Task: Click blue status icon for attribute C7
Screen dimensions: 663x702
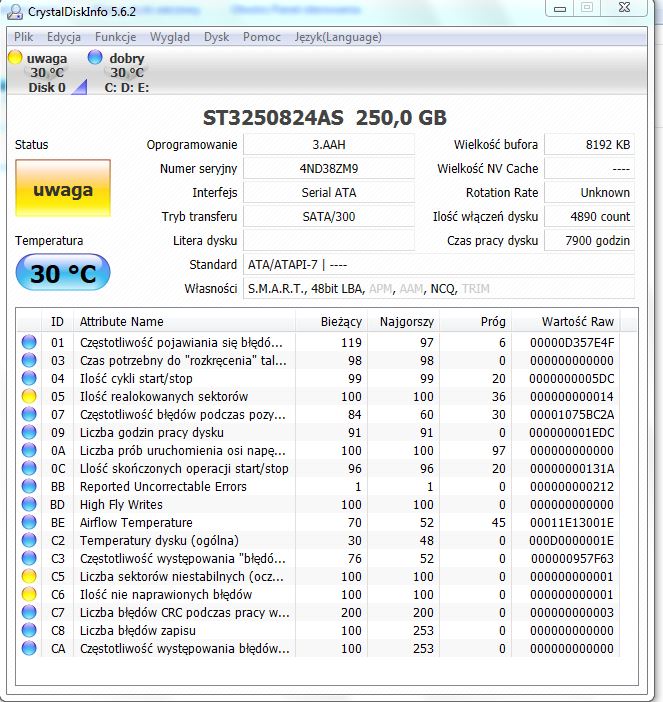Action: 29,612
